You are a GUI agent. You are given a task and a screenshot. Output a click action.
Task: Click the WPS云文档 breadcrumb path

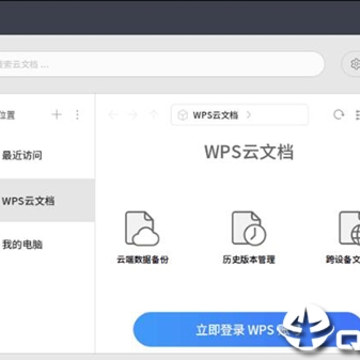click(x=215, y=115)
